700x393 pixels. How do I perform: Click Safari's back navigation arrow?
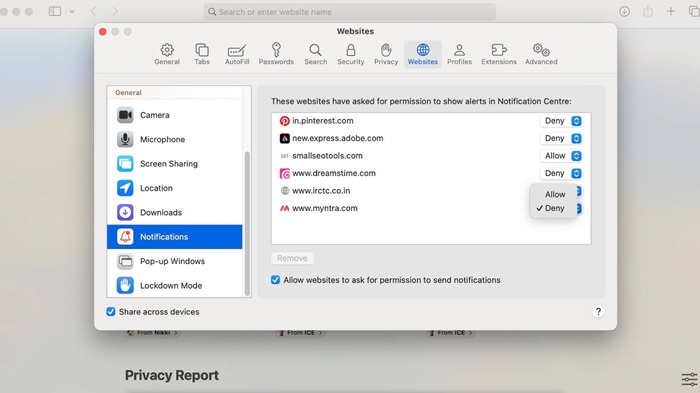coord(93,12)
